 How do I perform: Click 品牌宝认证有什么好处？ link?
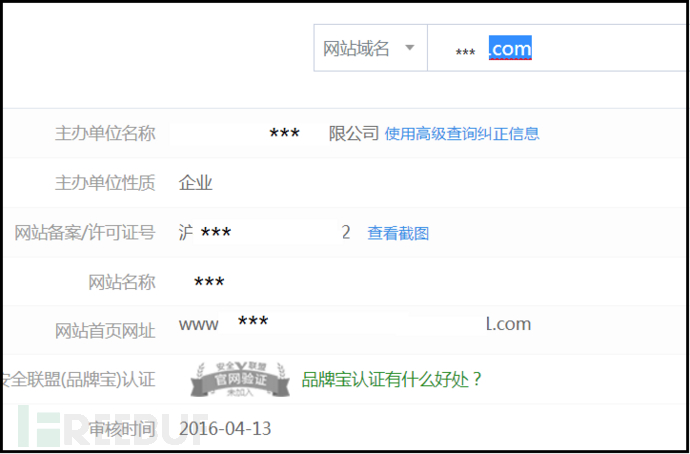point(392,379)
